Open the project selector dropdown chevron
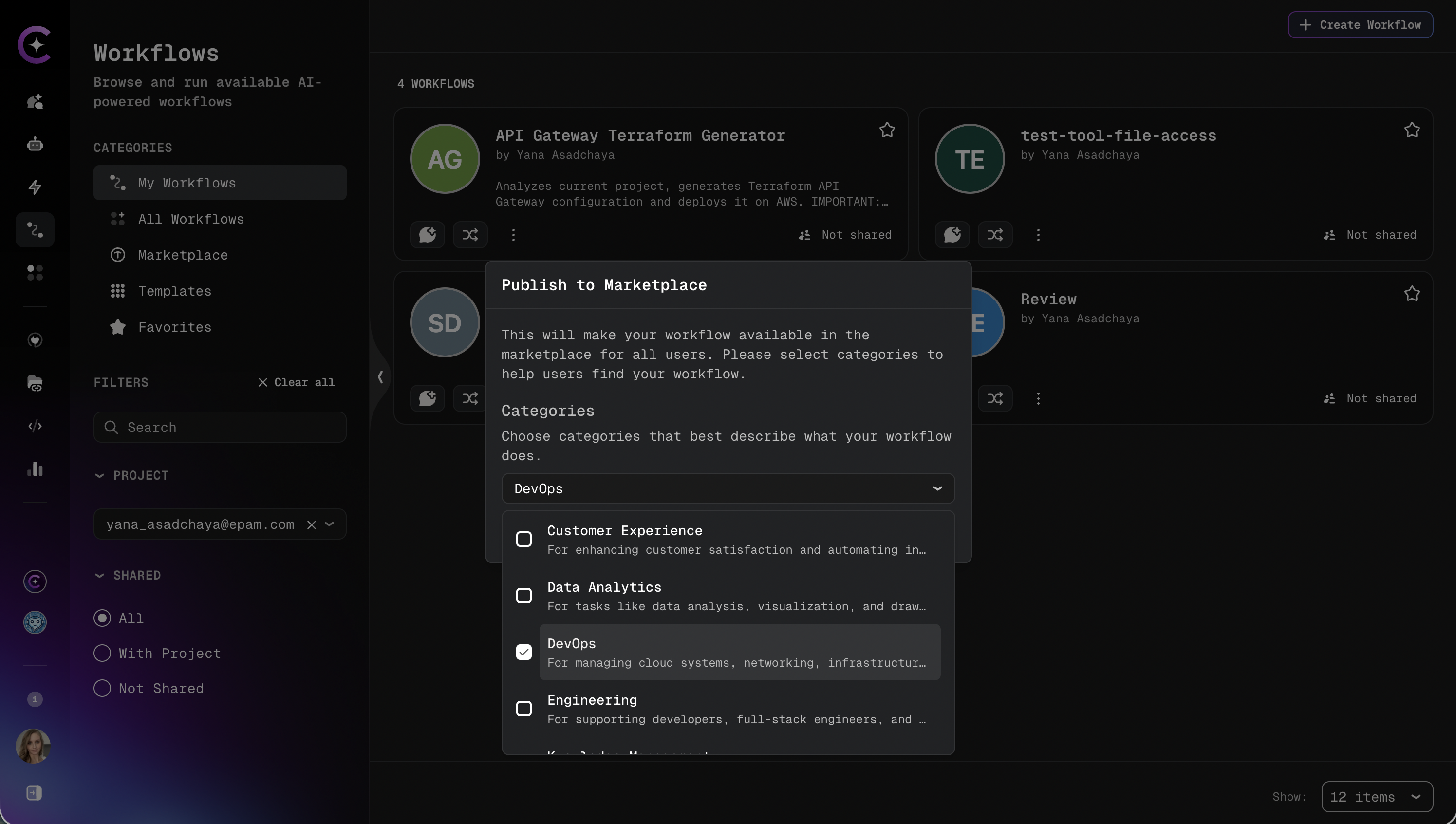Image resolution: width=1456 pixels, height=824 pixels. point(329,524)
